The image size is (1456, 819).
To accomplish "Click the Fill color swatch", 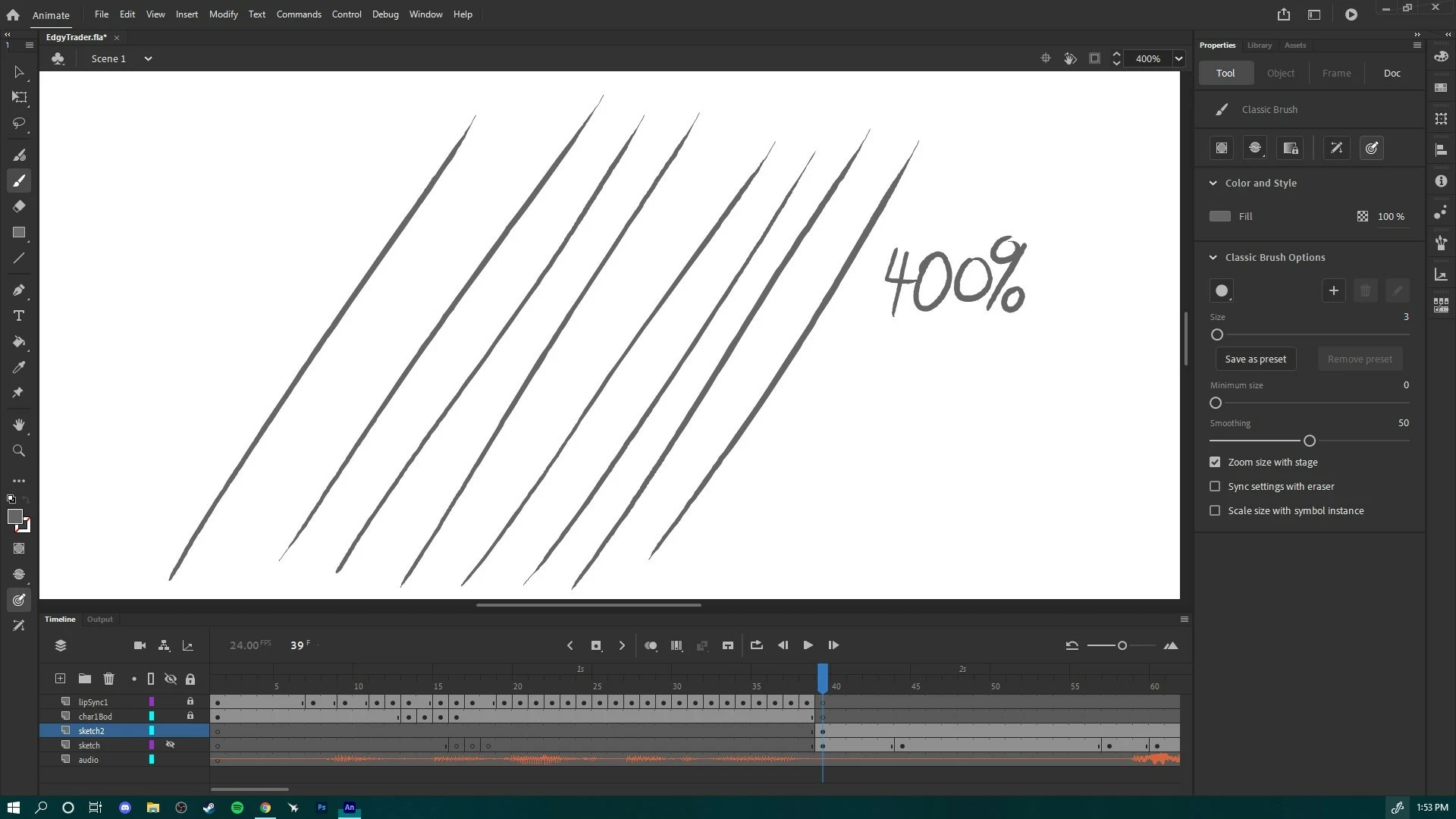I will coord(1219,216).
